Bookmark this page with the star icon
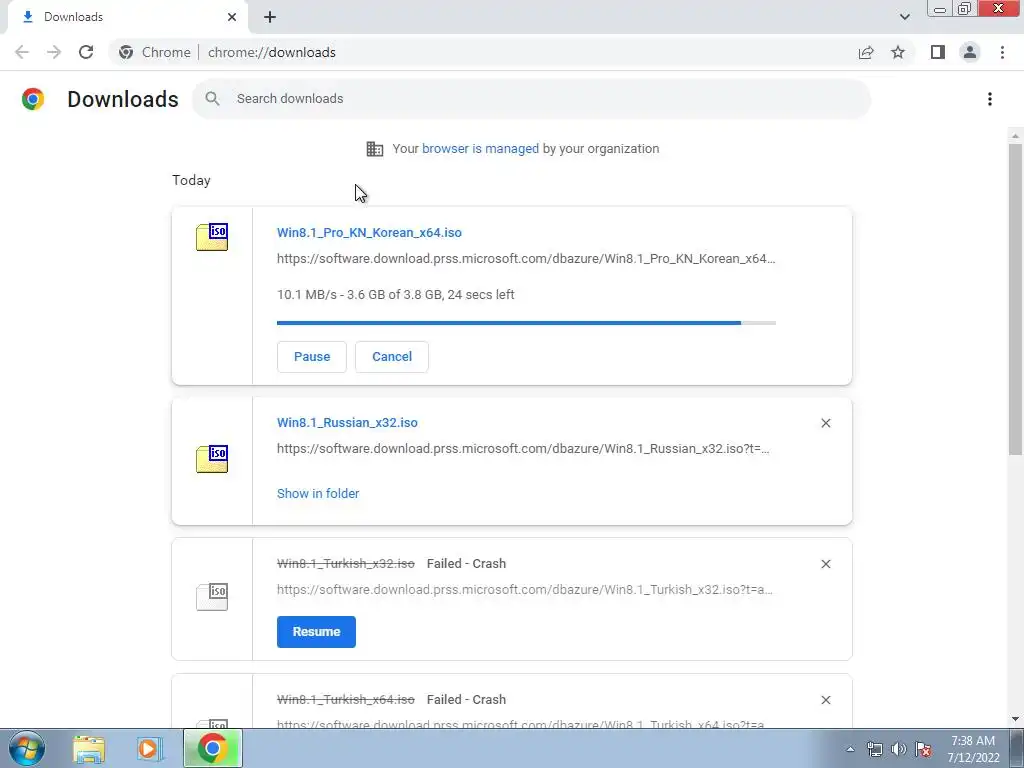This screenshot has height=768, width=1024. [898, 52]
